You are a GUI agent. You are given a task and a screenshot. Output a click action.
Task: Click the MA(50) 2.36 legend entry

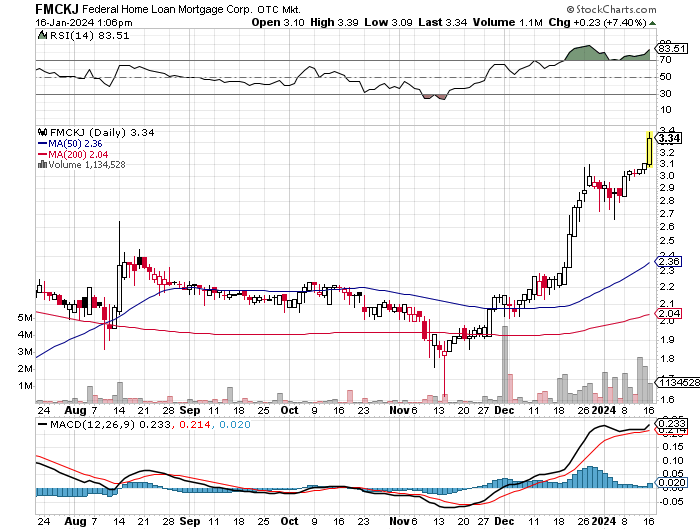(70, 144)
